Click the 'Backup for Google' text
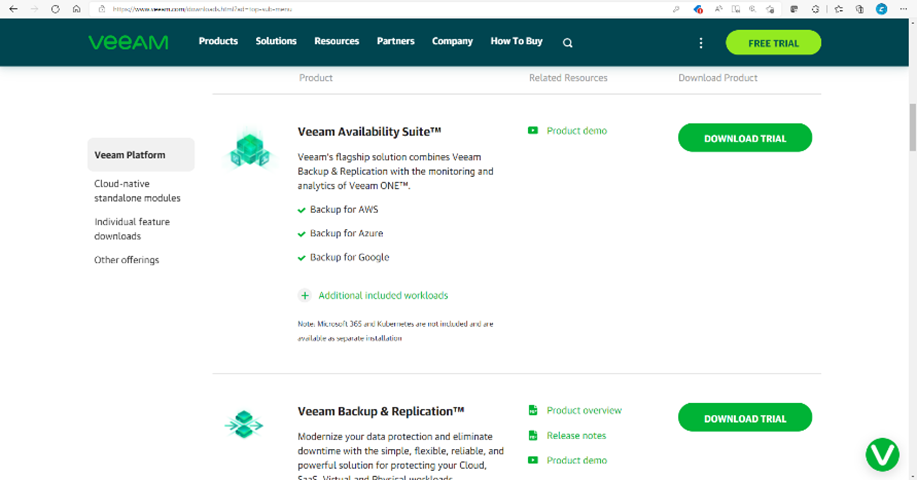This screenshot has height=480, width=917. [x=349, y=257]
